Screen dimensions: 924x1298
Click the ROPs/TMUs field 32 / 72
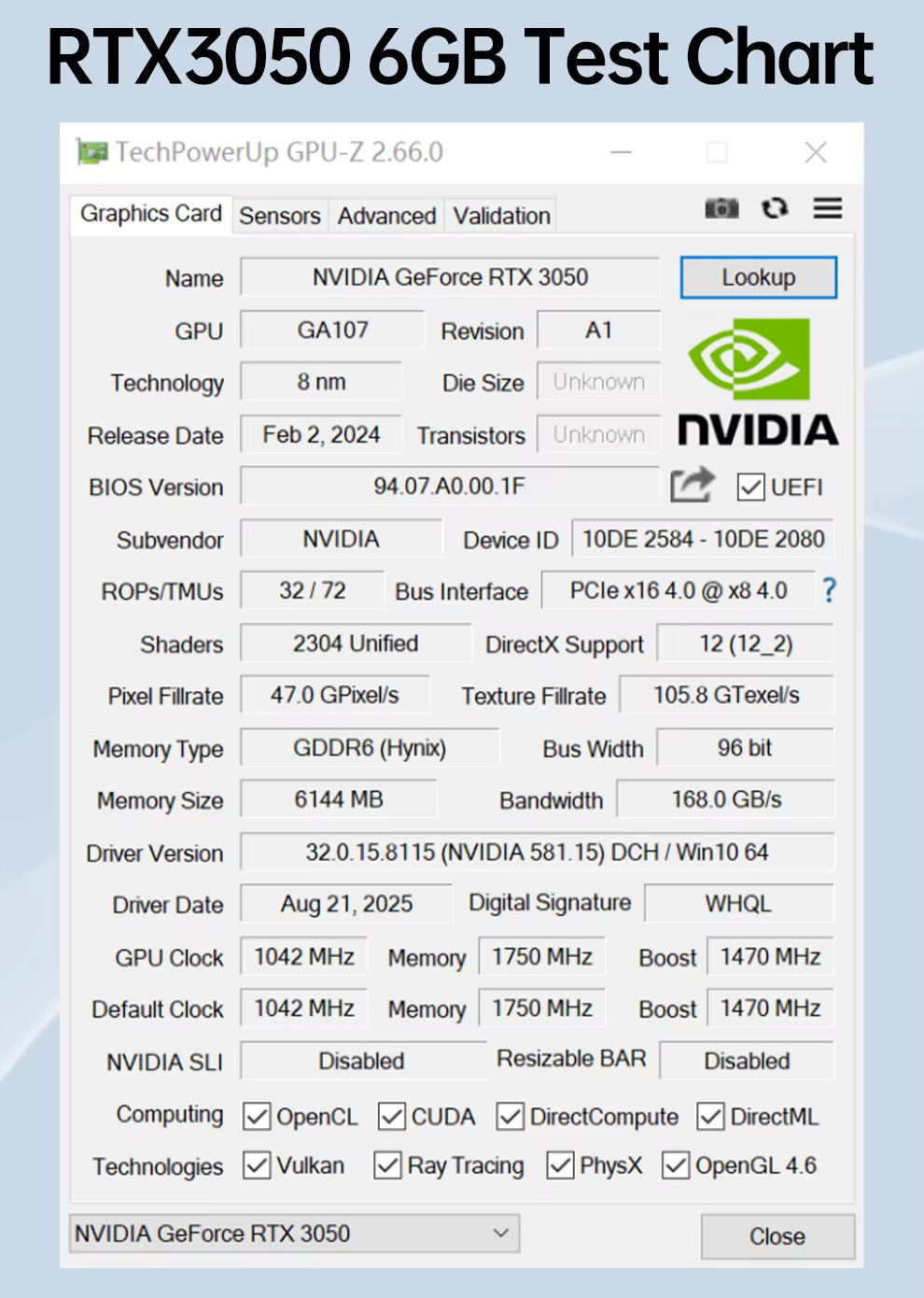point(312,591)
